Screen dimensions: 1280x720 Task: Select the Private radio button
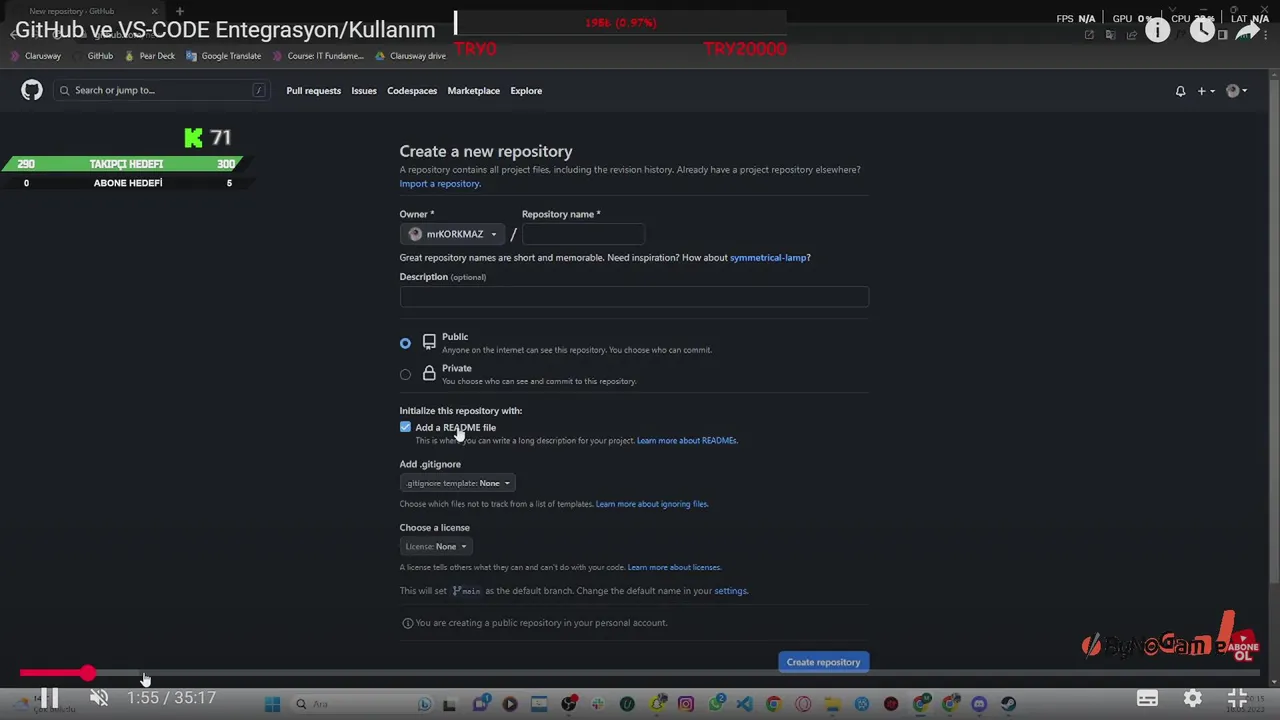[405, 374]
